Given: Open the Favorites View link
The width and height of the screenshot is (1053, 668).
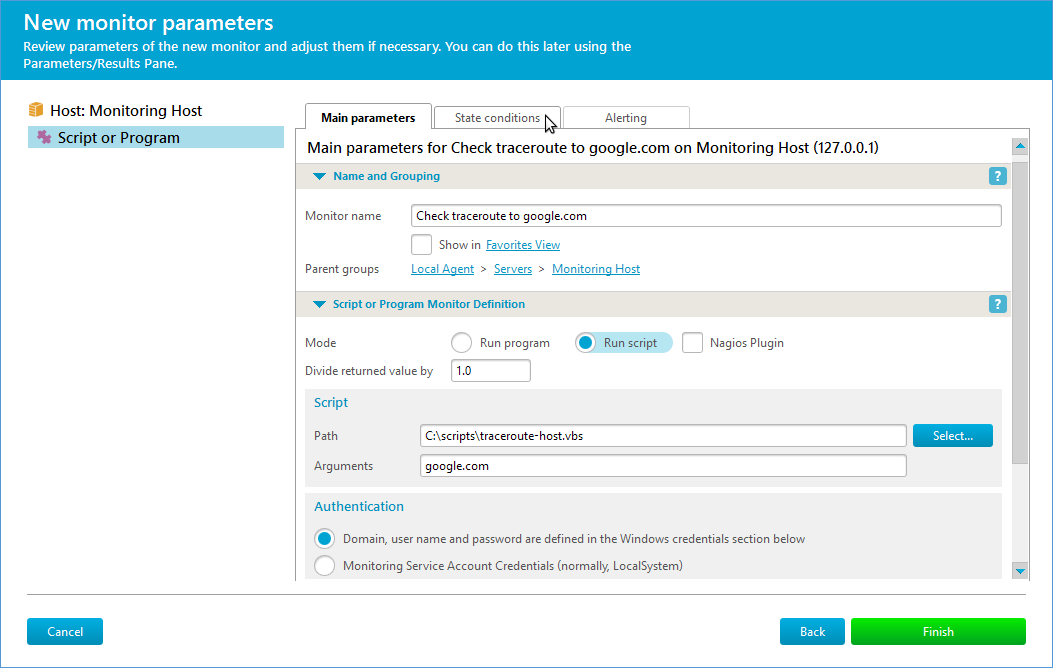Looking at the screenshot, I should tap(522, 245).
